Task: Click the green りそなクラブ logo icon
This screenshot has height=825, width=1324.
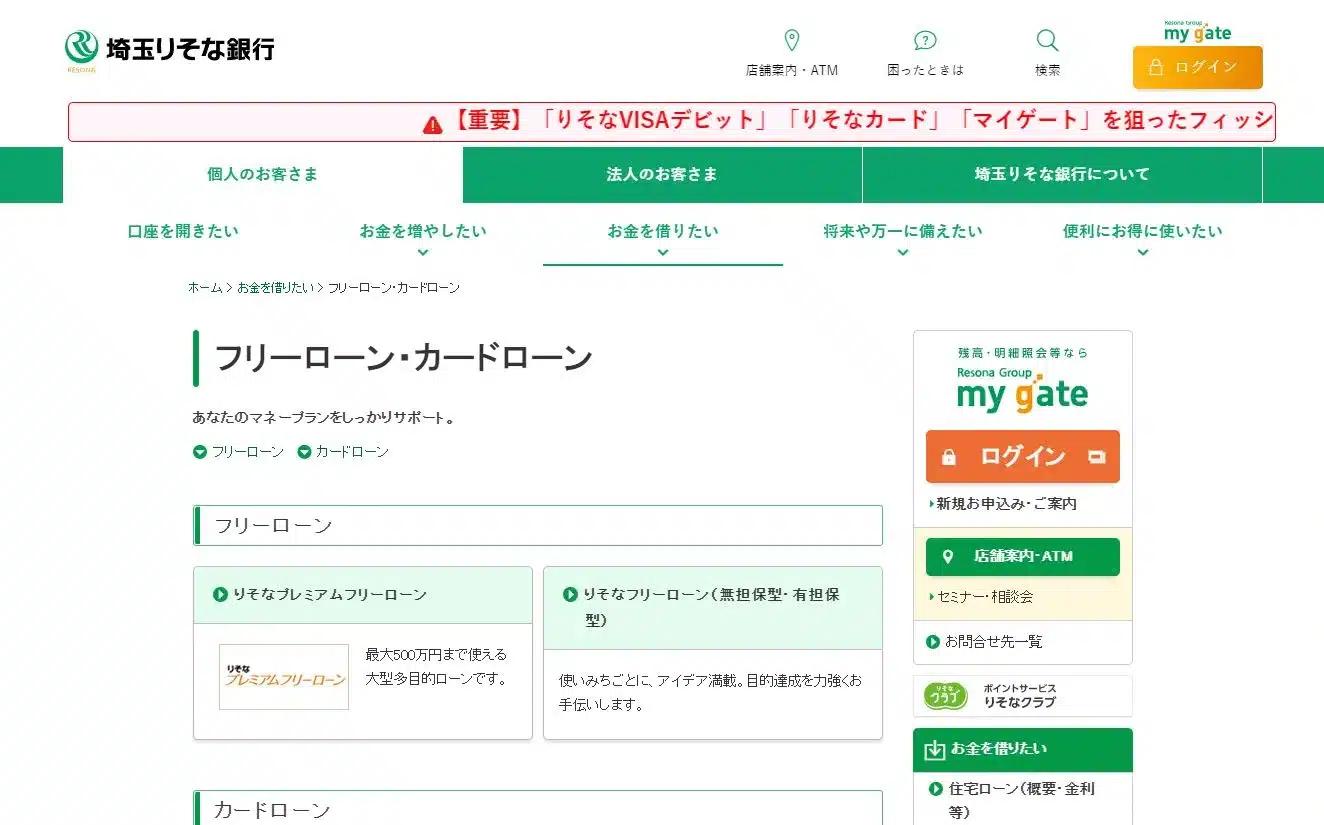Action: pyautogui.click(x=945, y=696)
